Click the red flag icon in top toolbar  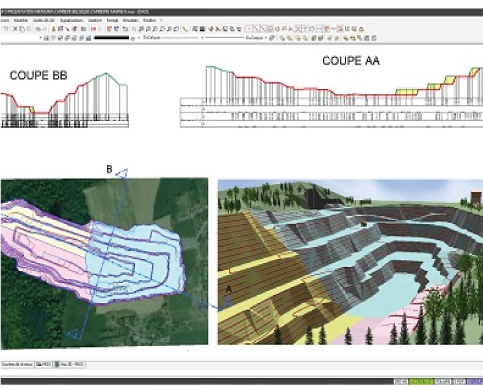[x=94, y=29]
